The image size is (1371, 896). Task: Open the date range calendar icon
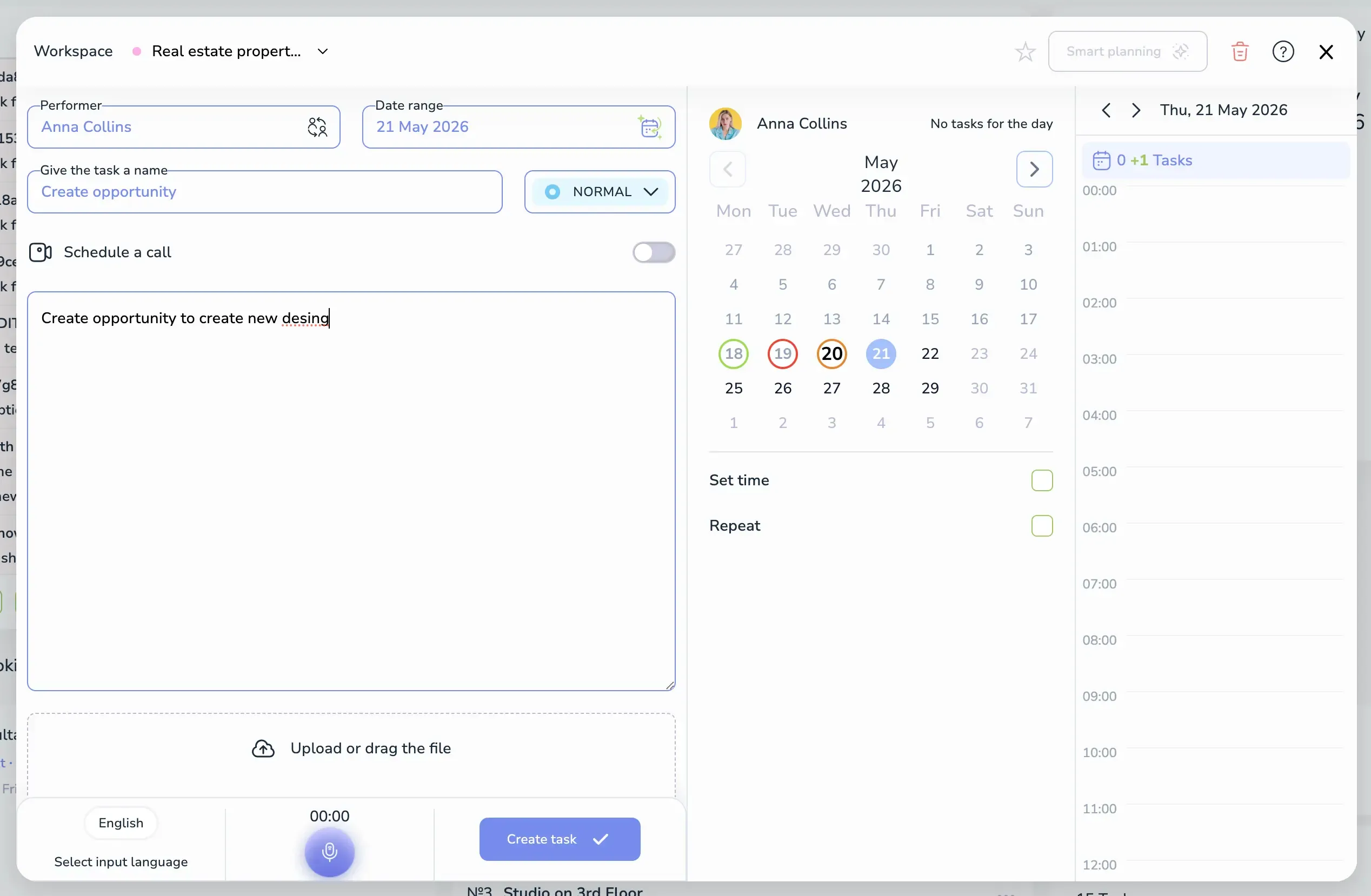click(650, 126)
